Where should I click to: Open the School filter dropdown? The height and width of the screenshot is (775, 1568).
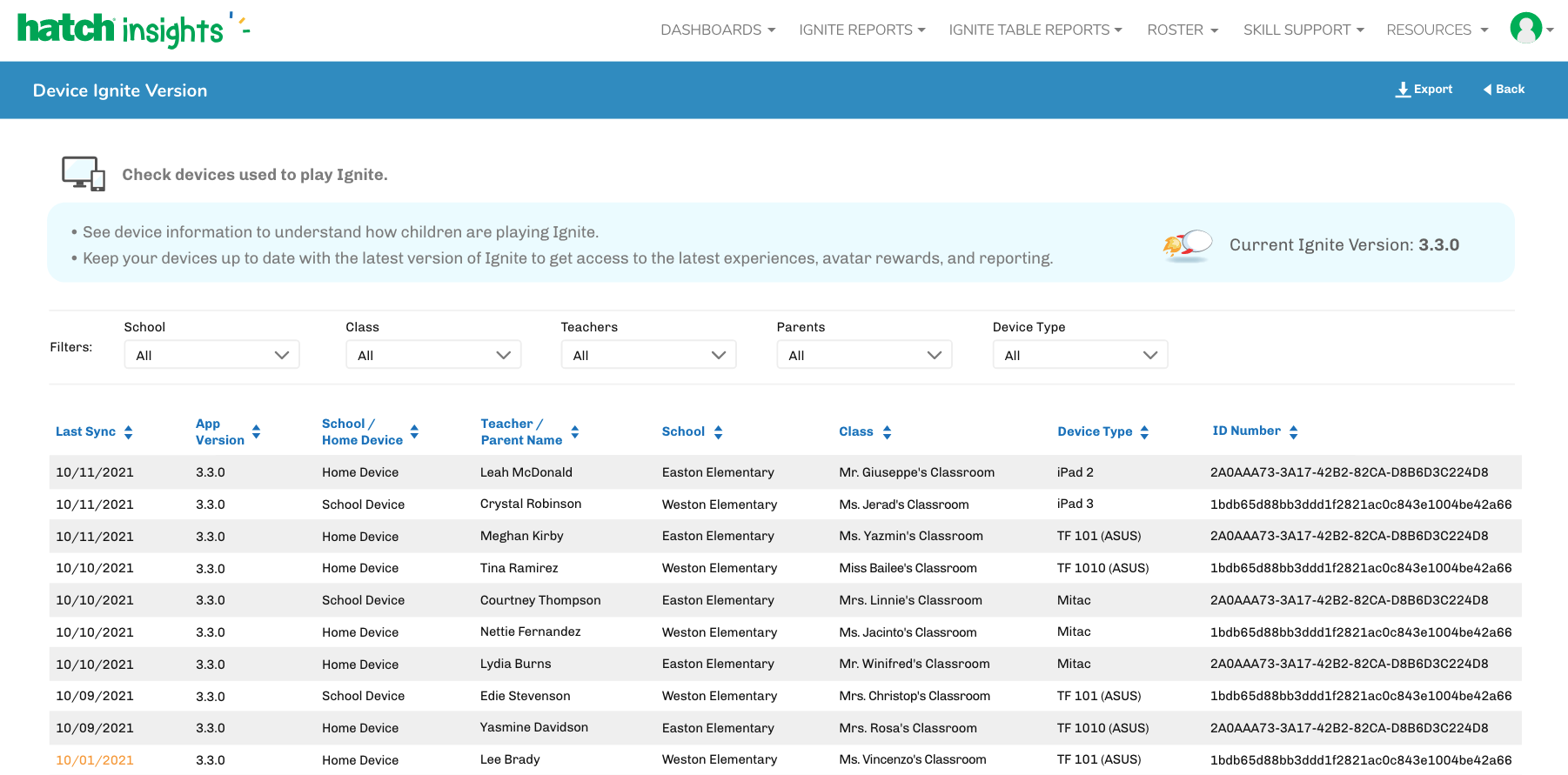pyautogui.click(x=211, y=355)
